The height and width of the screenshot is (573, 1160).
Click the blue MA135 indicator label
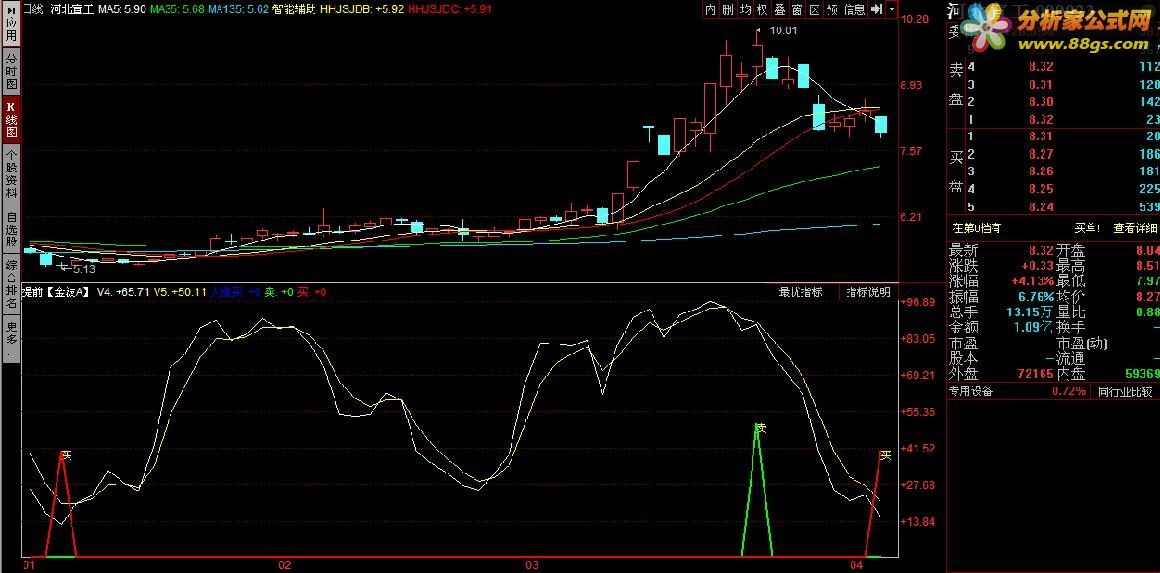237,10
